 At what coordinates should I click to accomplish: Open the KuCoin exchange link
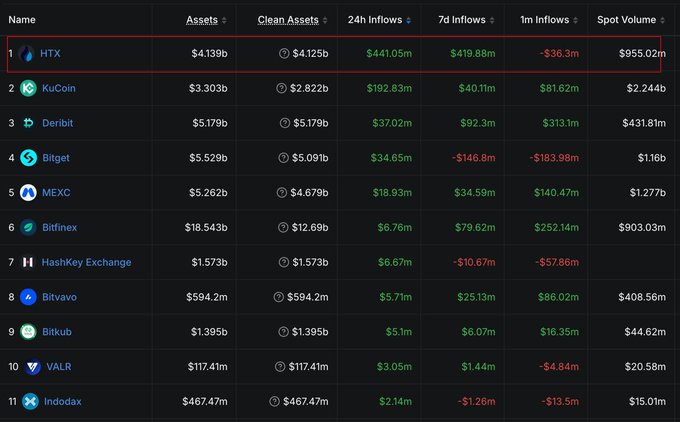tap(59, 88)
